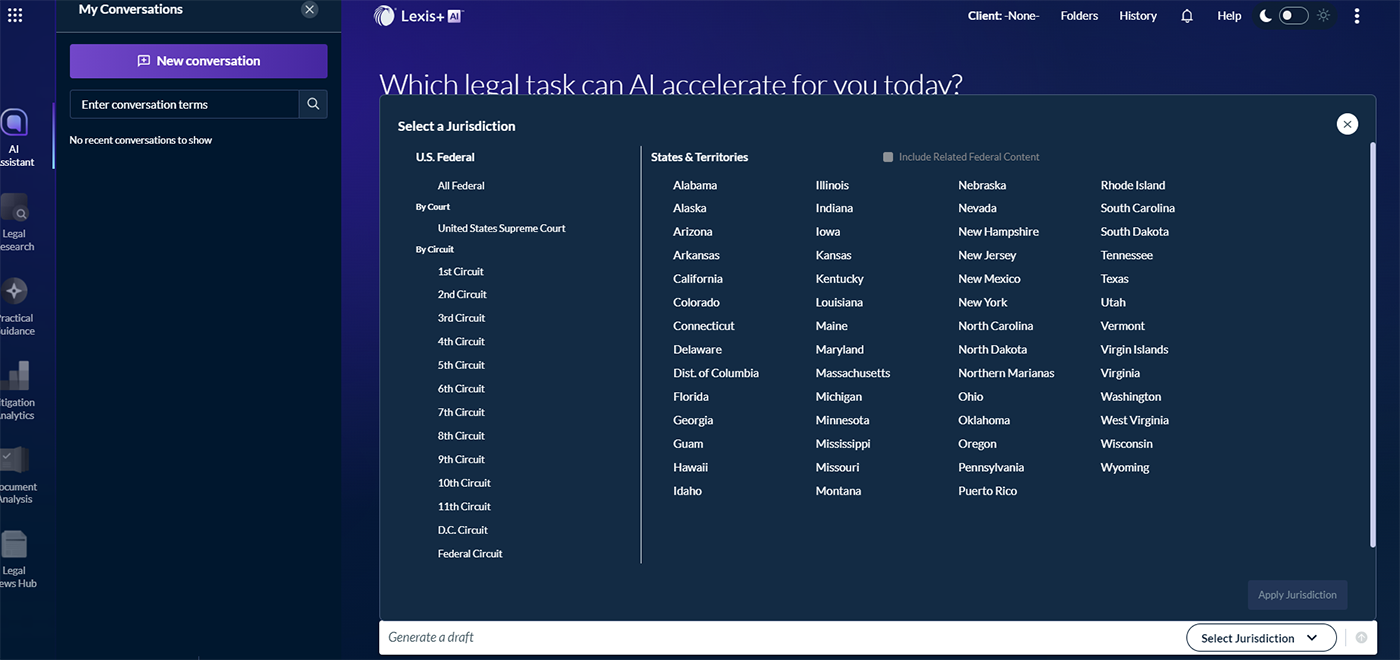Choose Wyoming

(1125, 468)
